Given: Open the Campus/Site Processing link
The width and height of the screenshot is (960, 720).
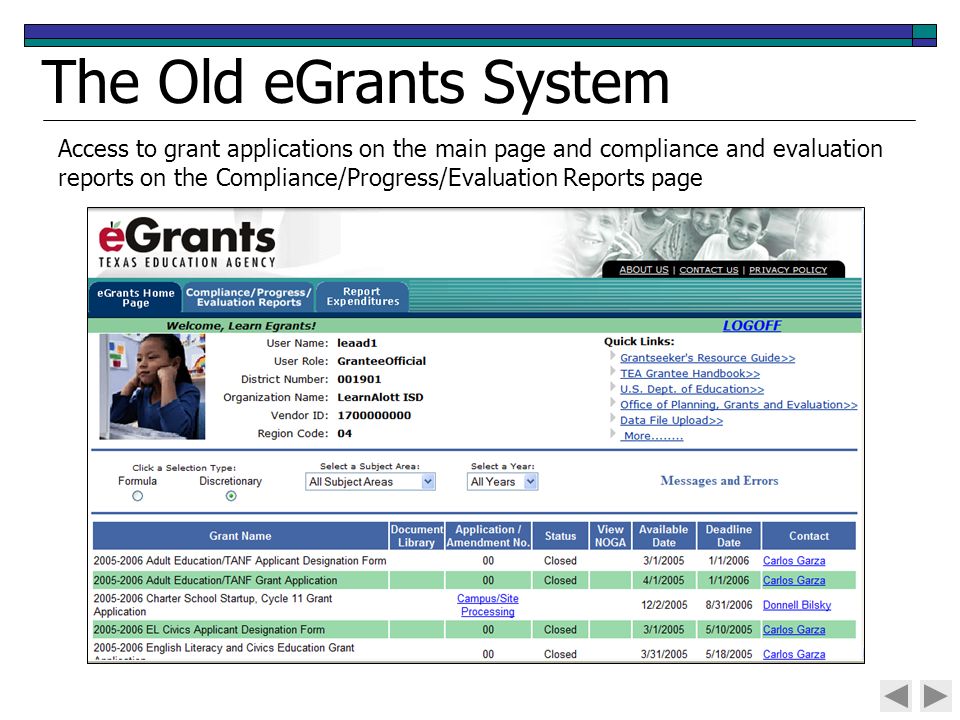Looking at the screenshot, I should click(487, 605).
